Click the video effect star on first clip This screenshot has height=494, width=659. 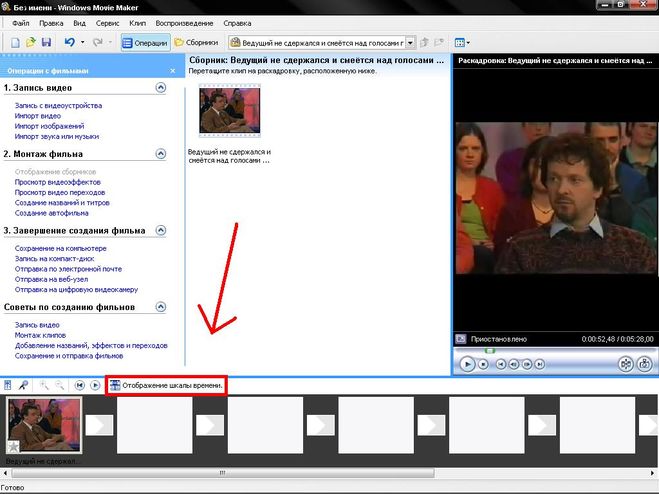click(x=13, y=446)
